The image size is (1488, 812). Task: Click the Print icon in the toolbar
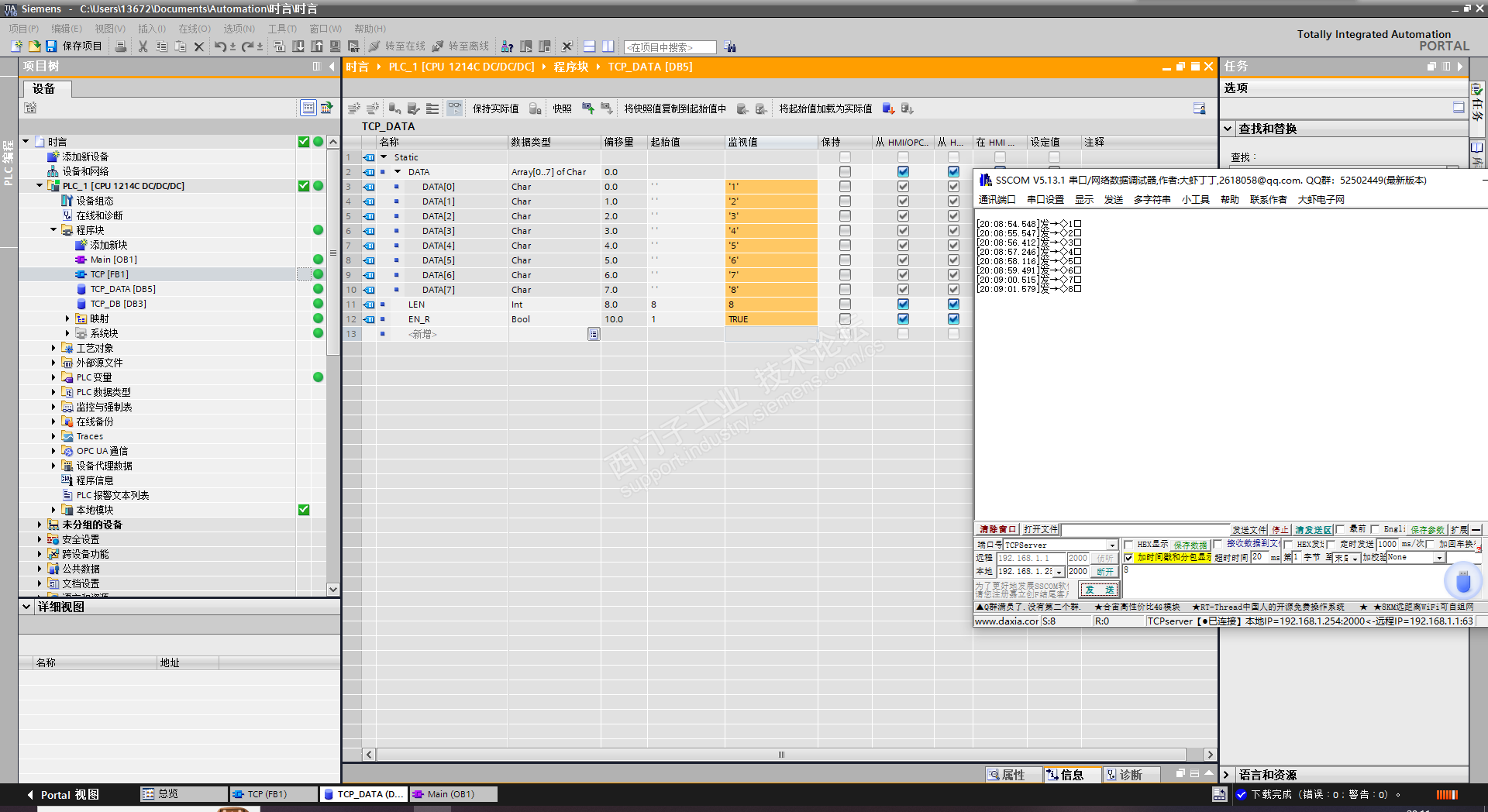tap(121, 46)
